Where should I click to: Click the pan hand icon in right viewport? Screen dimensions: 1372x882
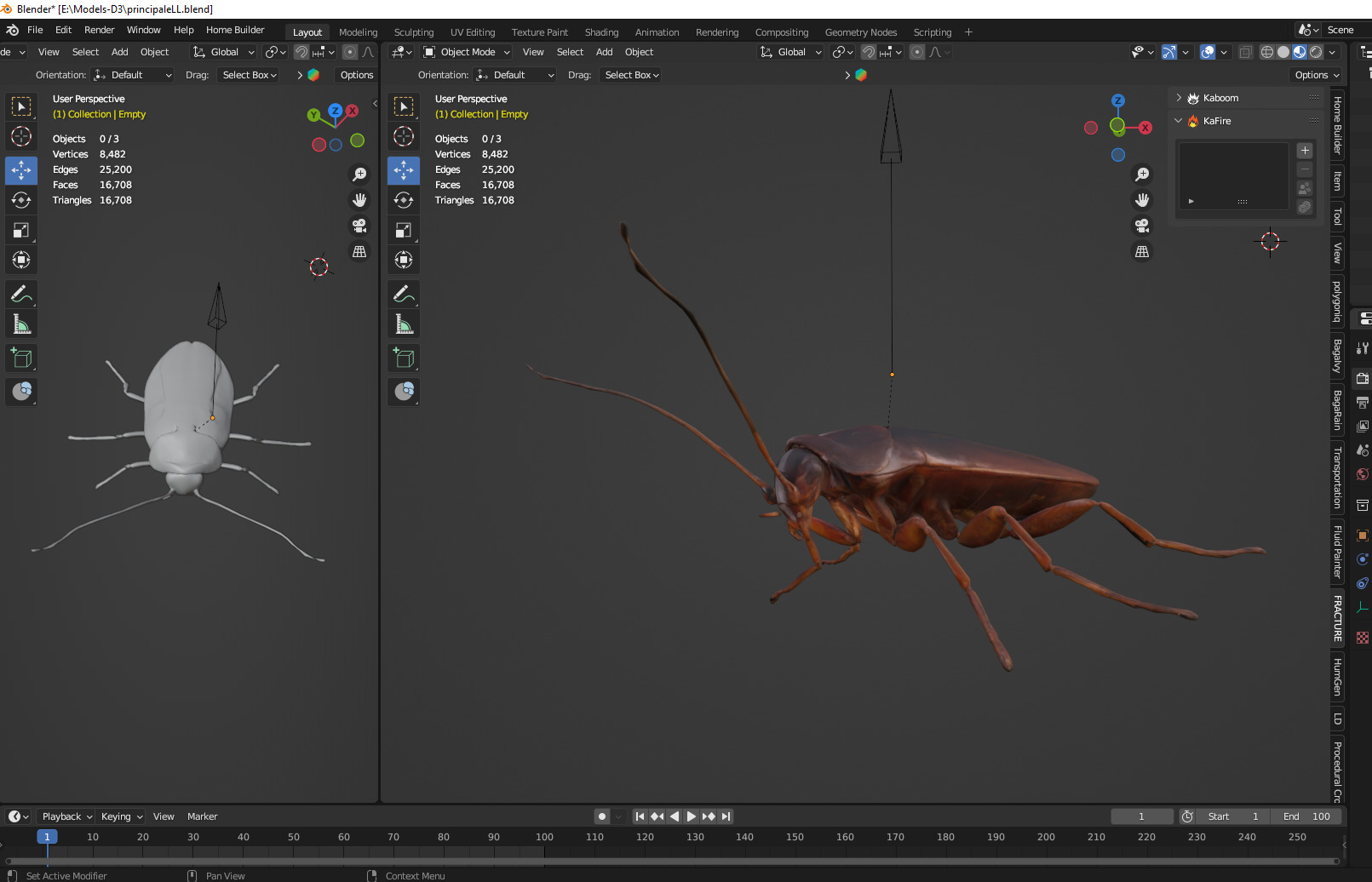[1142, 200]
